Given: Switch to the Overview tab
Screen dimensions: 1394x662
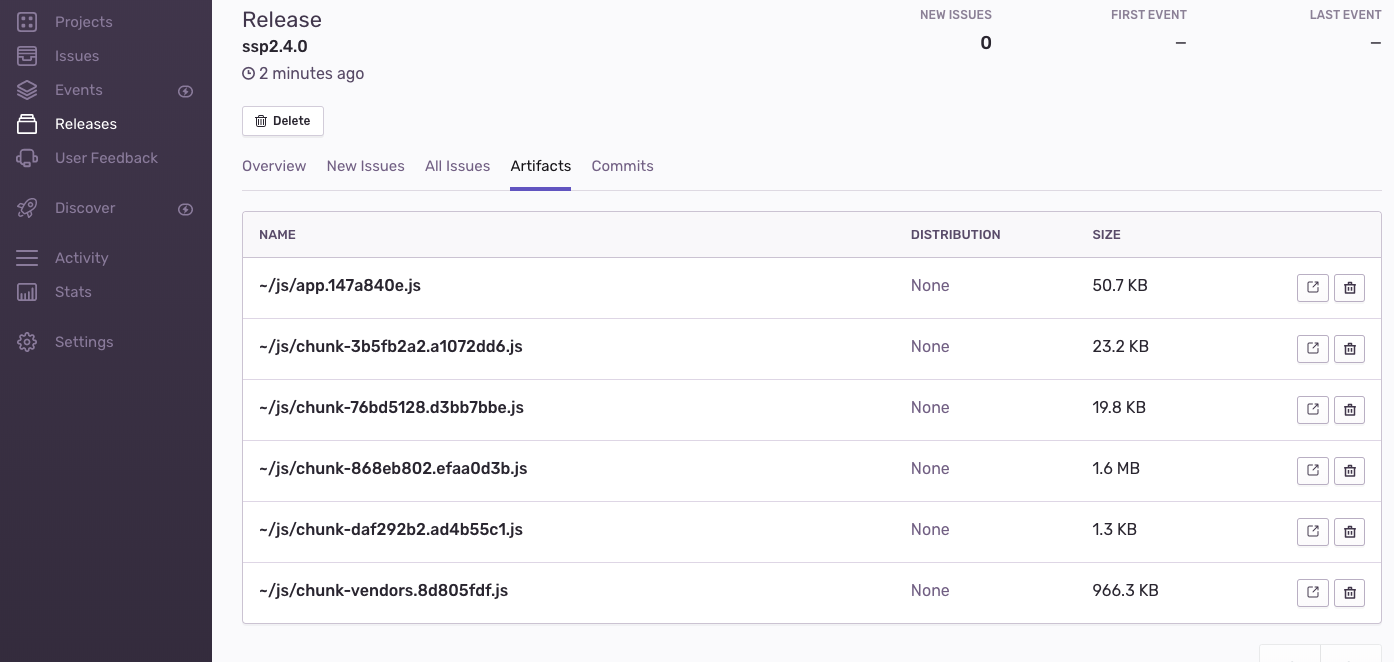Looking at the screenshot, I should [274, 166].
